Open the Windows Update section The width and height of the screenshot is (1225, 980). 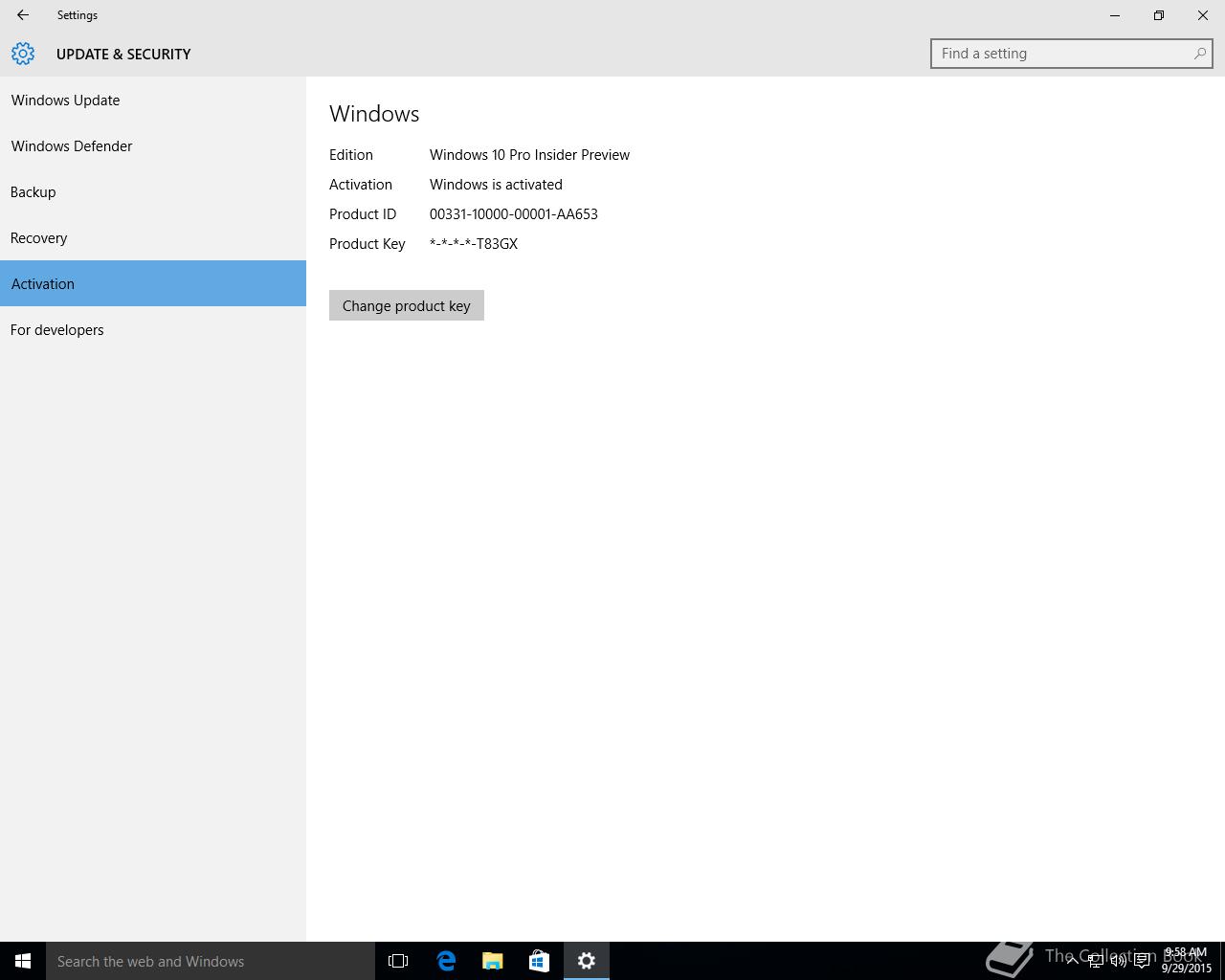coord(153,100)
